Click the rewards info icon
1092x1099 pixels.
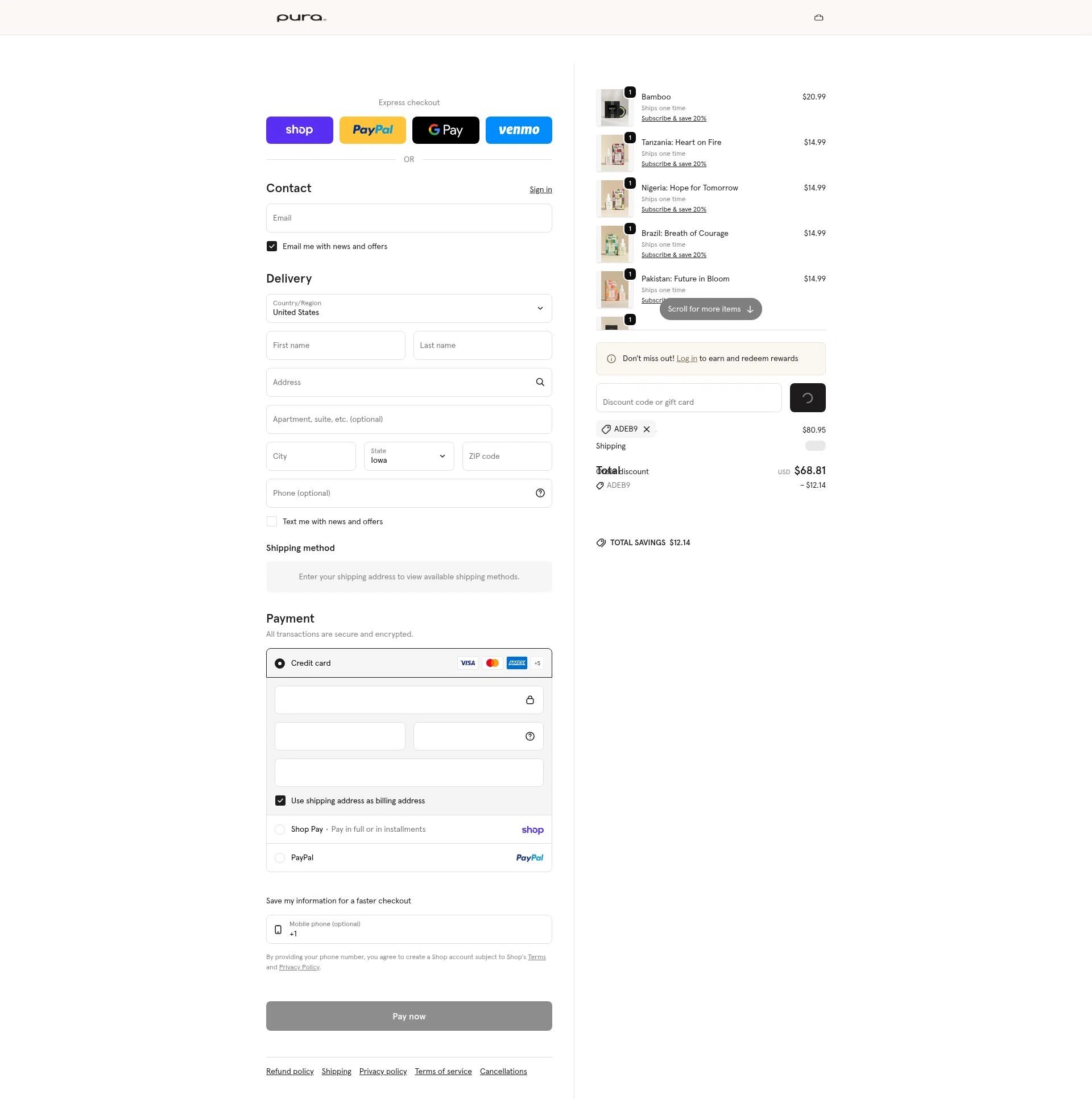click(611, 359)
